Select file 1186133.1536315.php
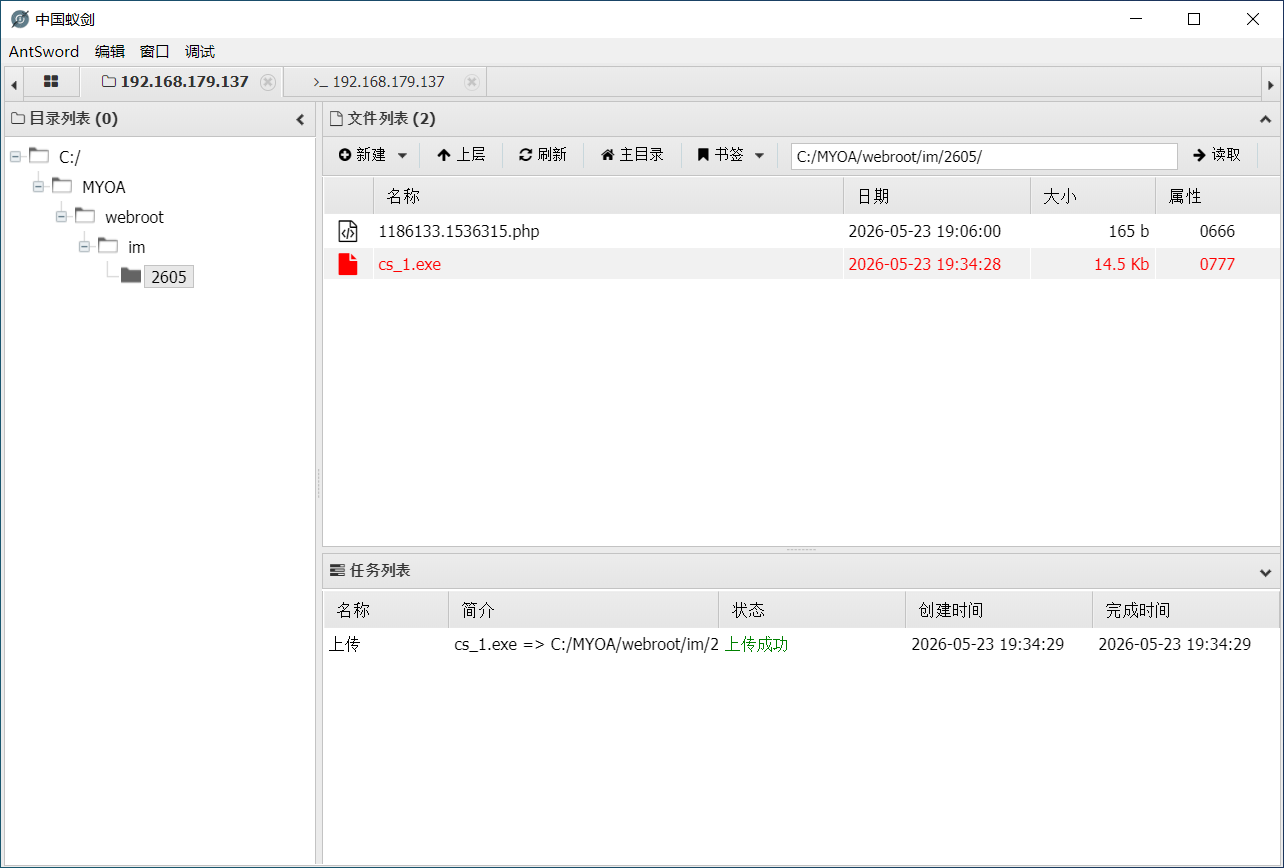The width and height of the screenshot is (1284, 868). (459, 232)
